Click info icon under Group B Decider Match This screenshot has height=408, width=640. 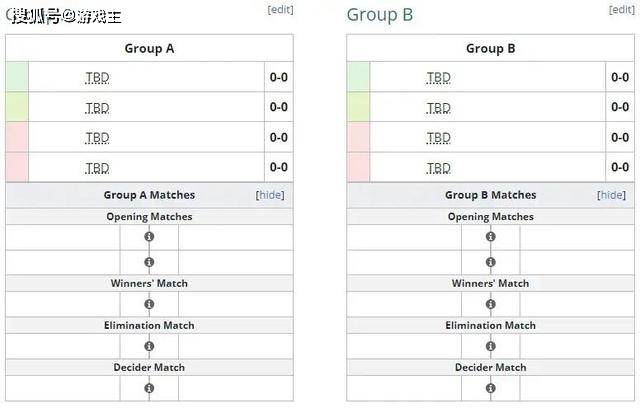point(491,388)
